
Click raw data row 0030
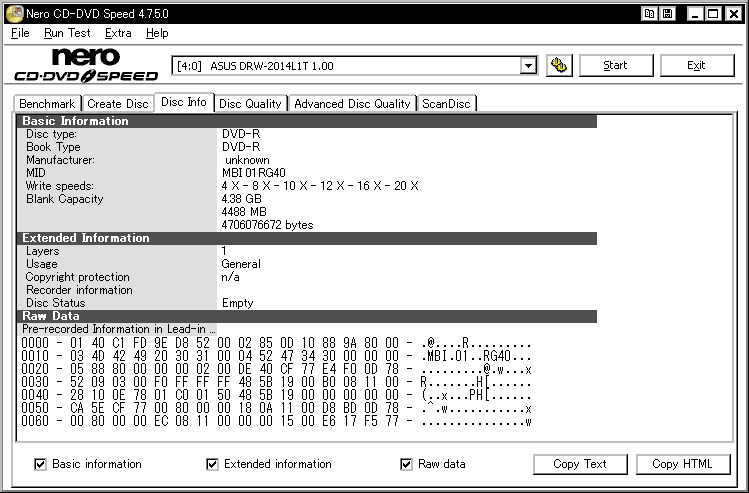[x=277, y=382]
